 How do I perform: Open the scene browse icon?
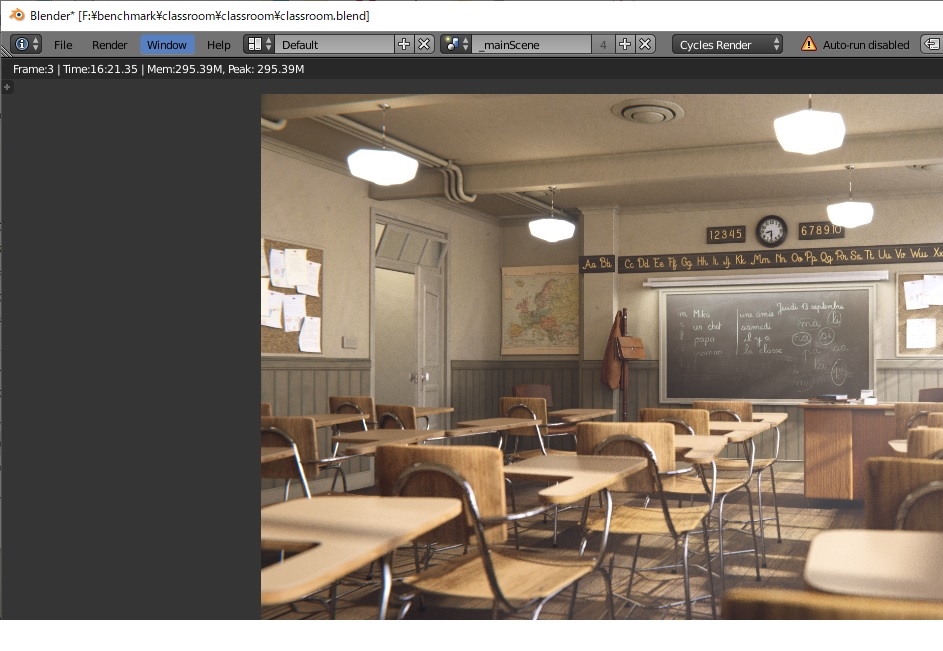pyautogui.click(x=456, y=45)
